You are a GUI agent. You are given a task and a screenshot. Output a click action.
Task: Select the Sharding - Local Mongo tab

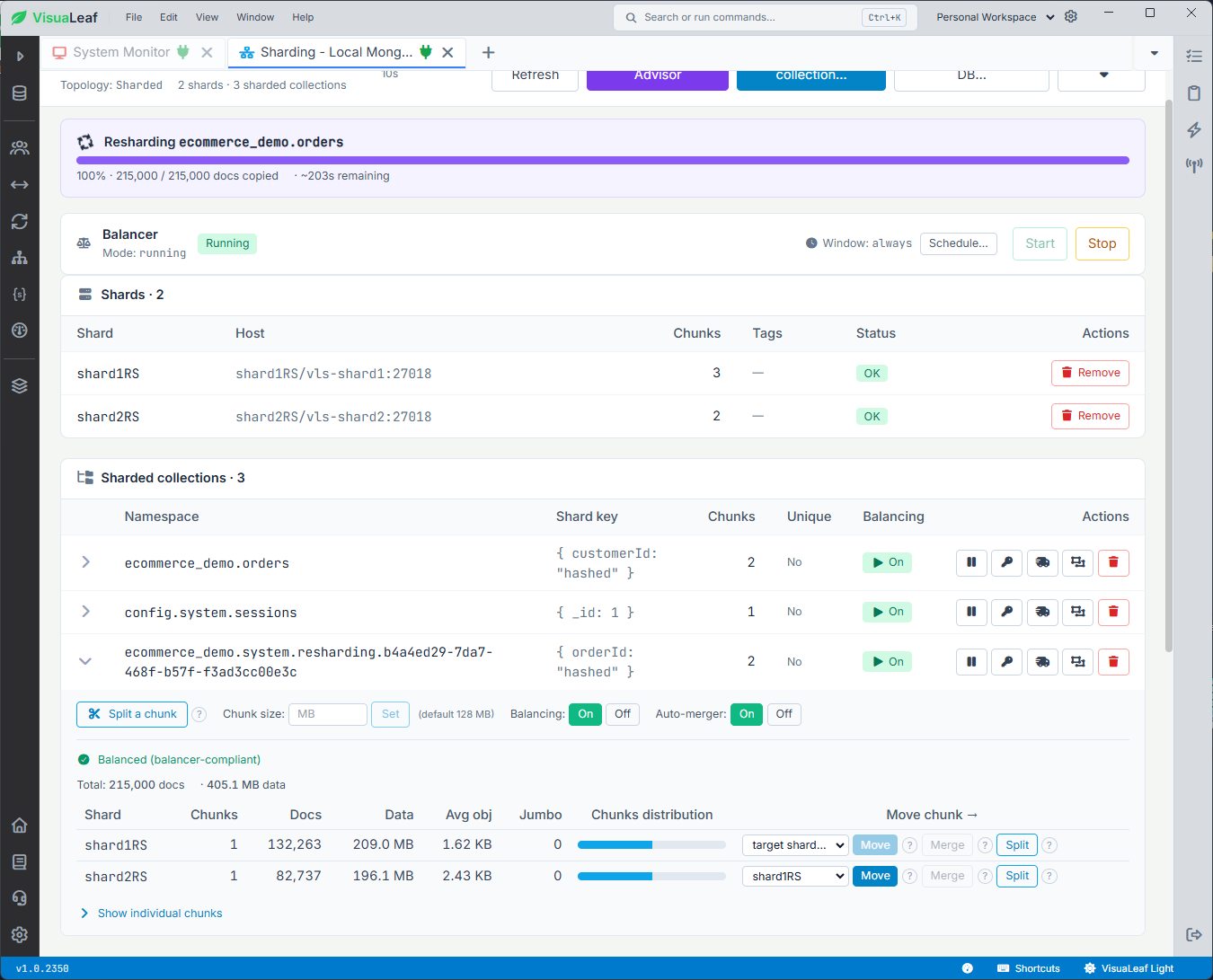click(x=336, y=52)
